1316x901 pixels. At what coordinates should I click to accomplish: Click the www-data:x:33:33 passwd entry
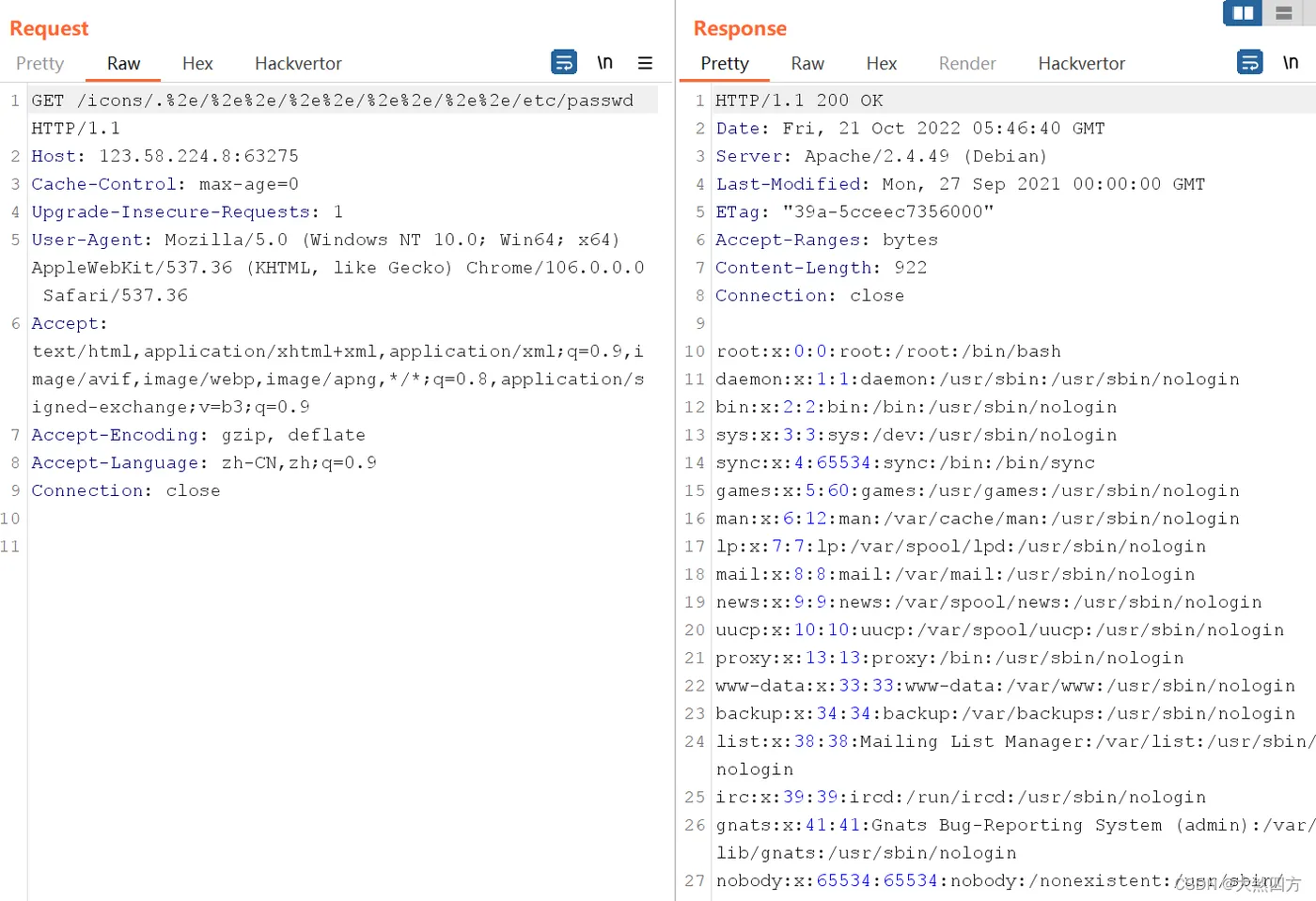pos(1006,686)
